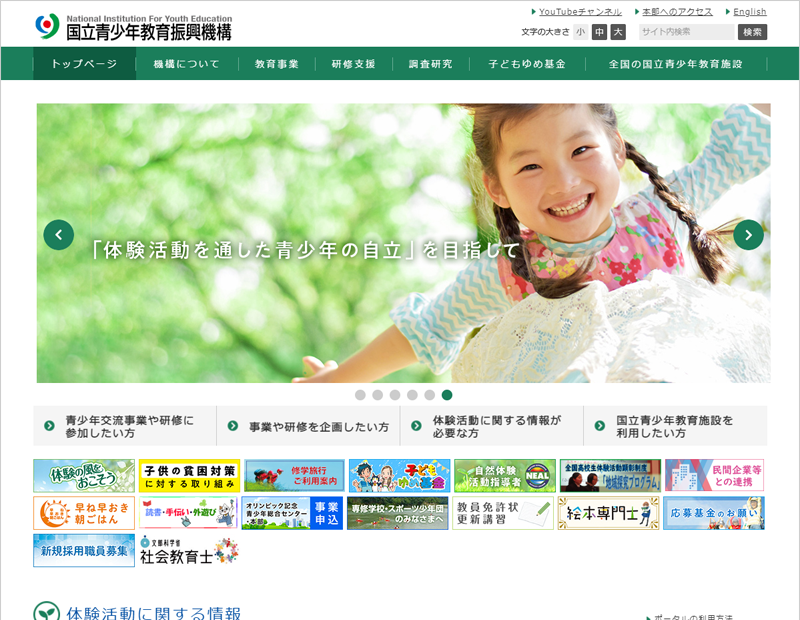Open 青少年交流事業や研修に参加したい方 section
The height and width of the screenshot is (620, 800).
(x=125, y=426)
